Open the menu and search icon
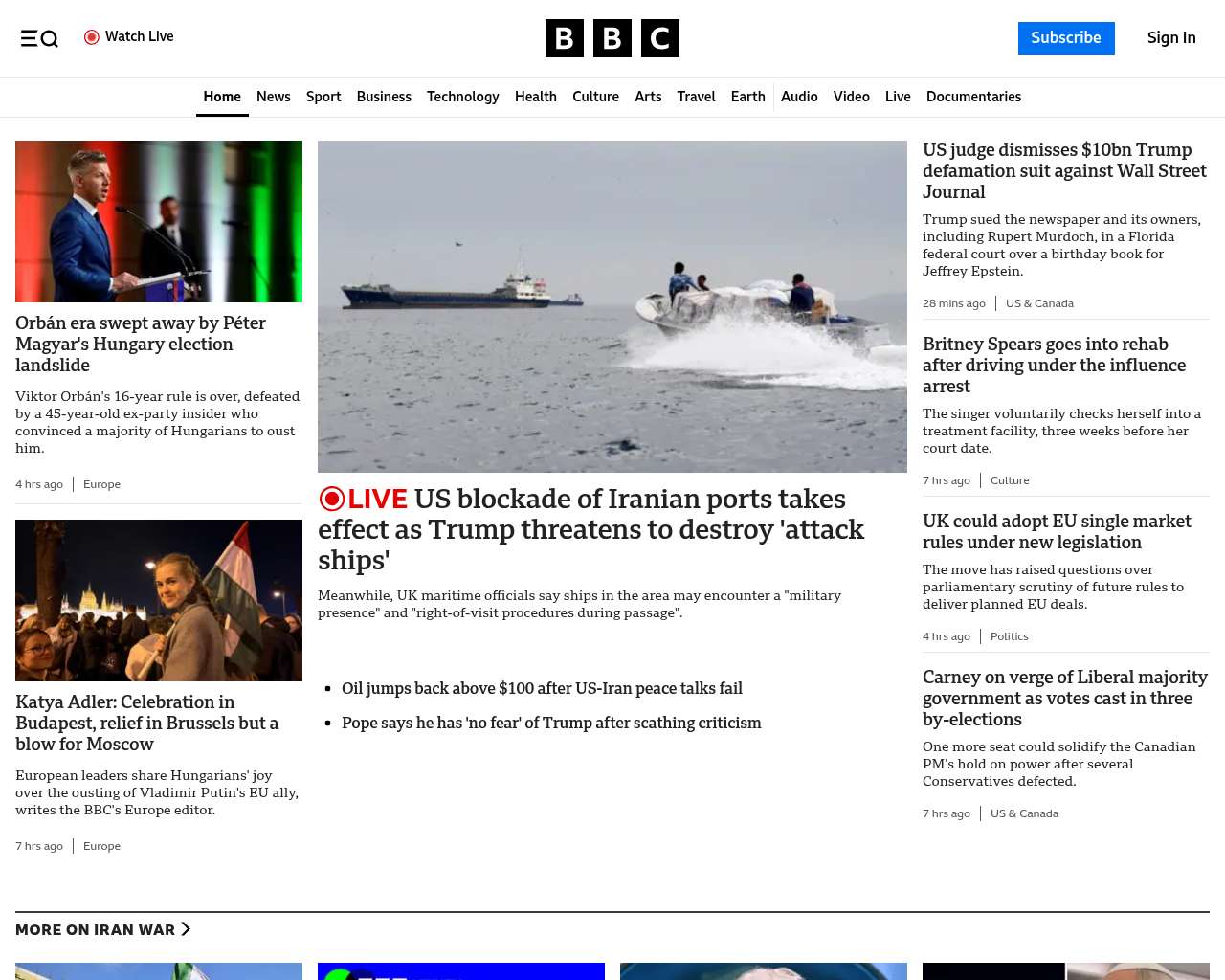The width and height of the screenshot is (1225, 980). (x=39, y=38)
